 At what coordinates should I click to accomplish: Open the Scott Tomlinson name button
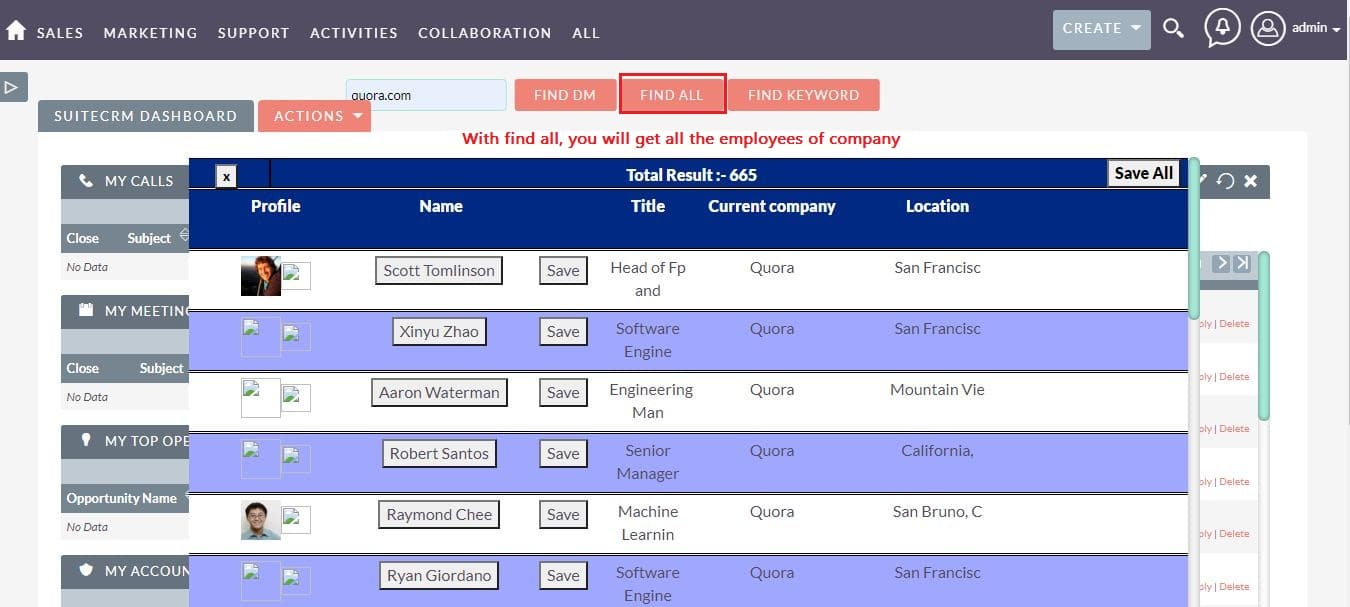click(439, 270)
